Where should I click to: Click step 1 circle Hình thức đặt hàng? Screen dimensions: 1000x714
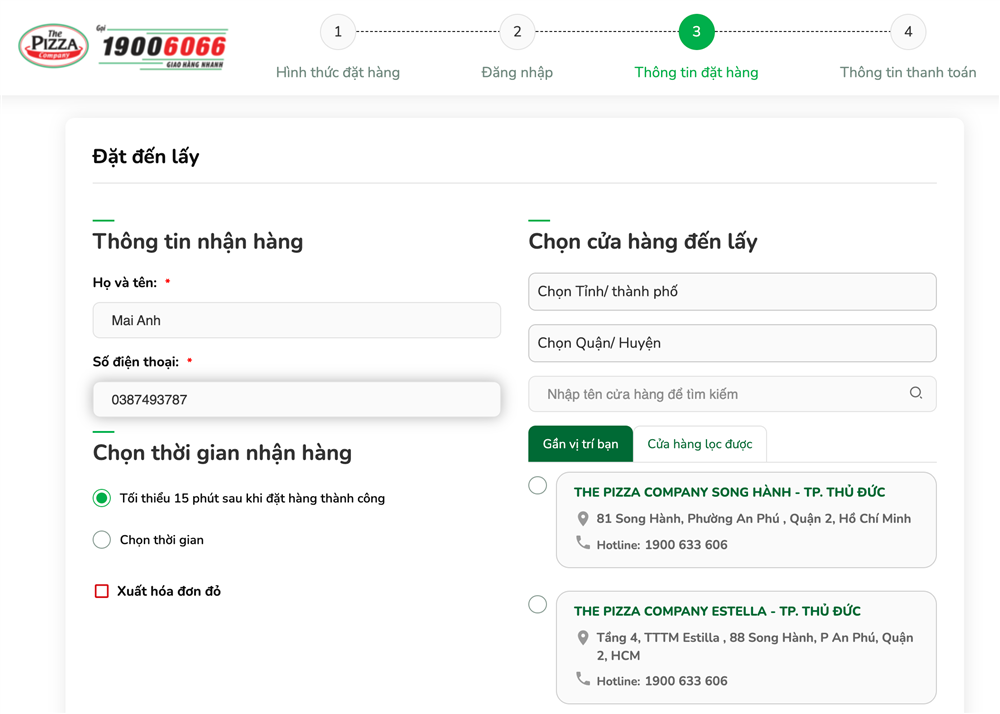pyautogui.click(x=338, y=32)
